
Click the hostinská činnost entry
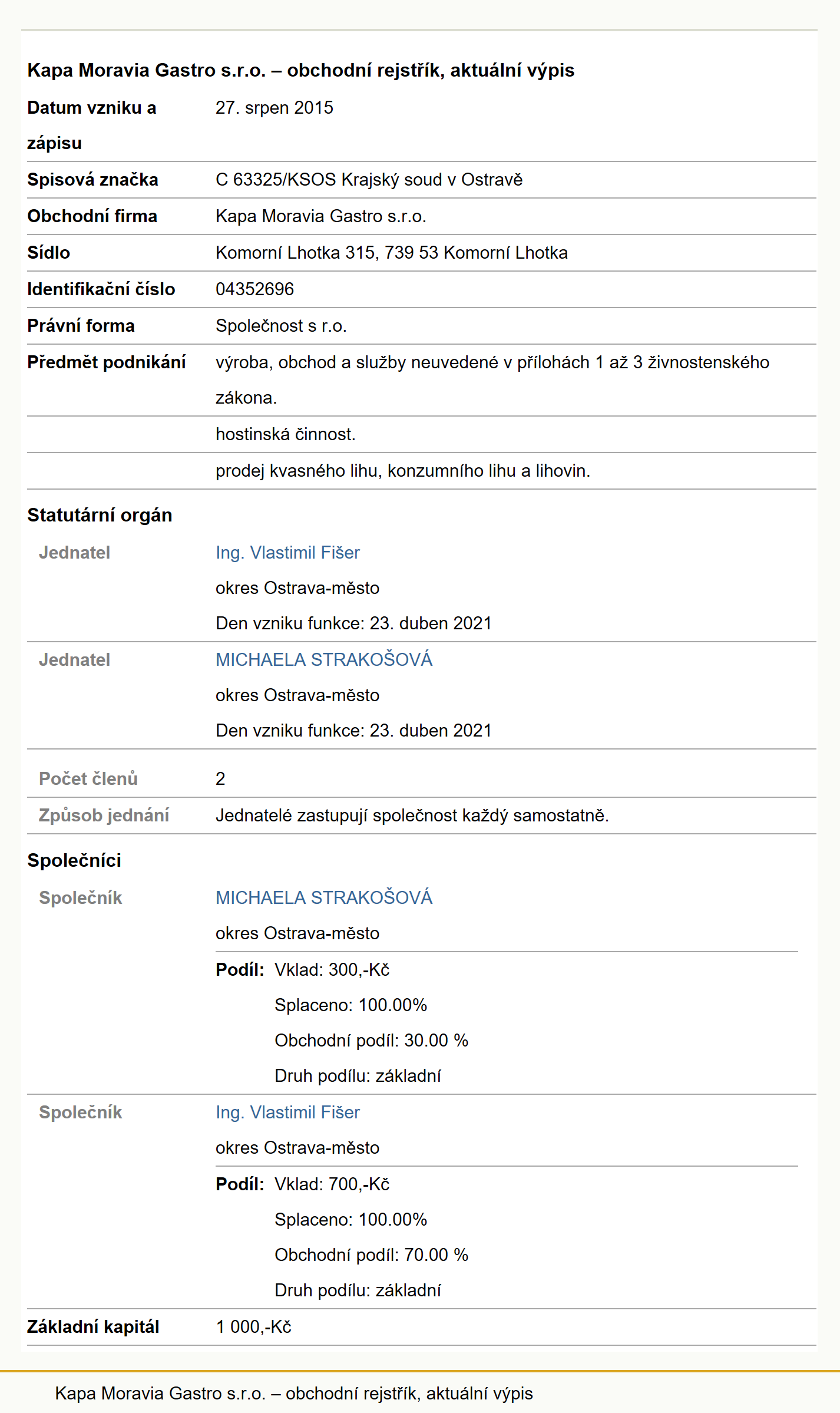click(x=286, y=434)
